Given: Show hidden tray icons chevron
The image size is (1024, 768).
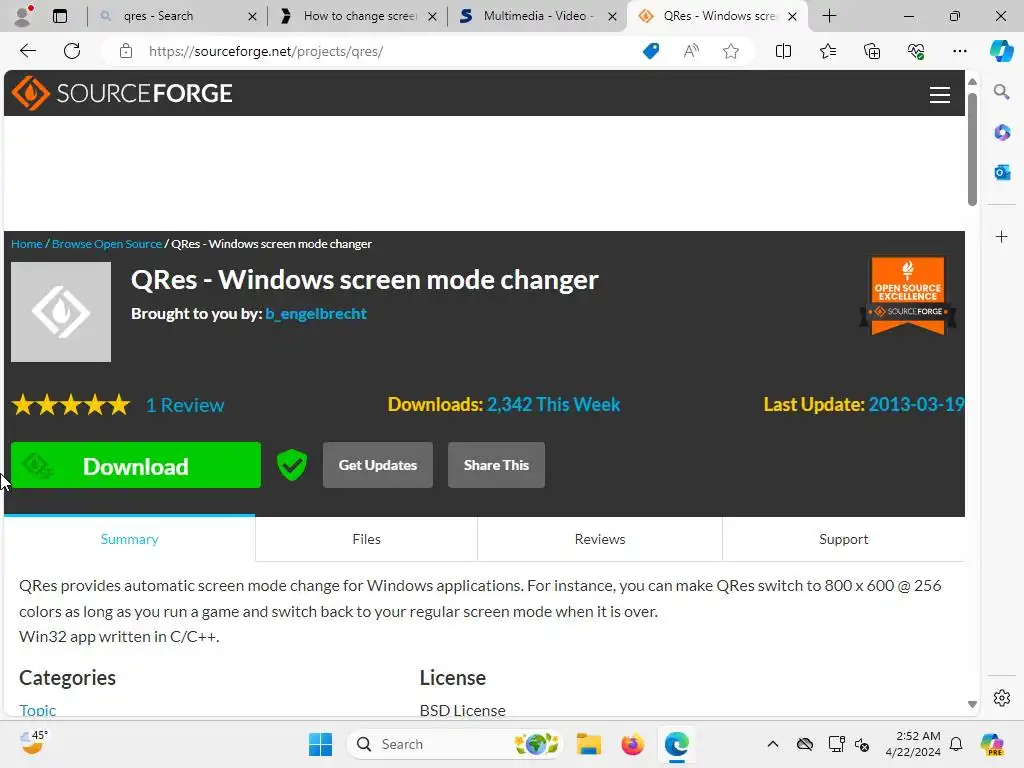Looking at the screenshot, I should tap(773, 744).
